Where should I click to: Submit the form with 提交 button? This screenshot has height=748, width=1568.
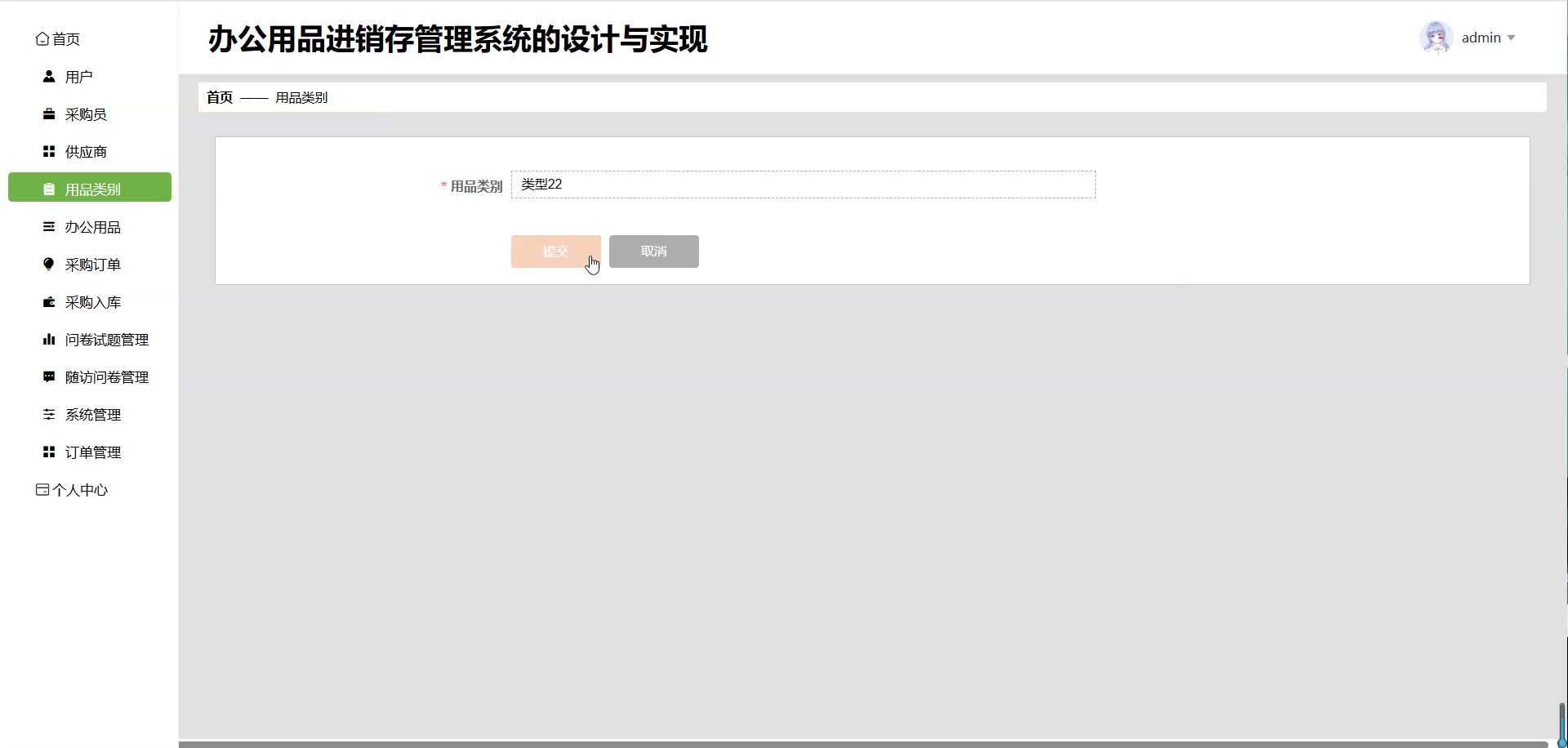click(556, 252)
